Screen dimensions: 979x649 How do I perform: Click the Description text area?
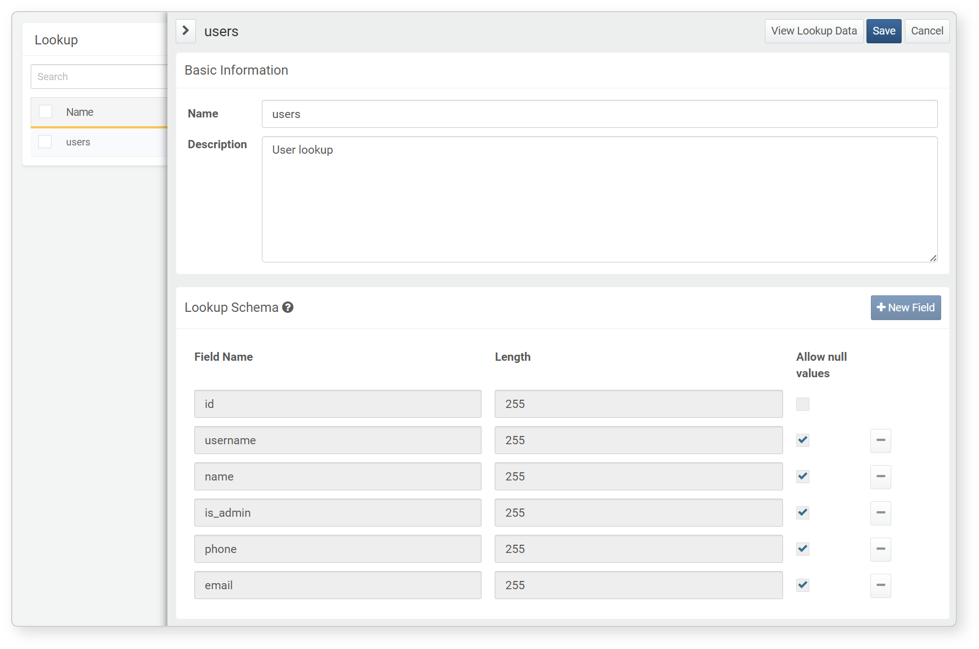point(599,199)
